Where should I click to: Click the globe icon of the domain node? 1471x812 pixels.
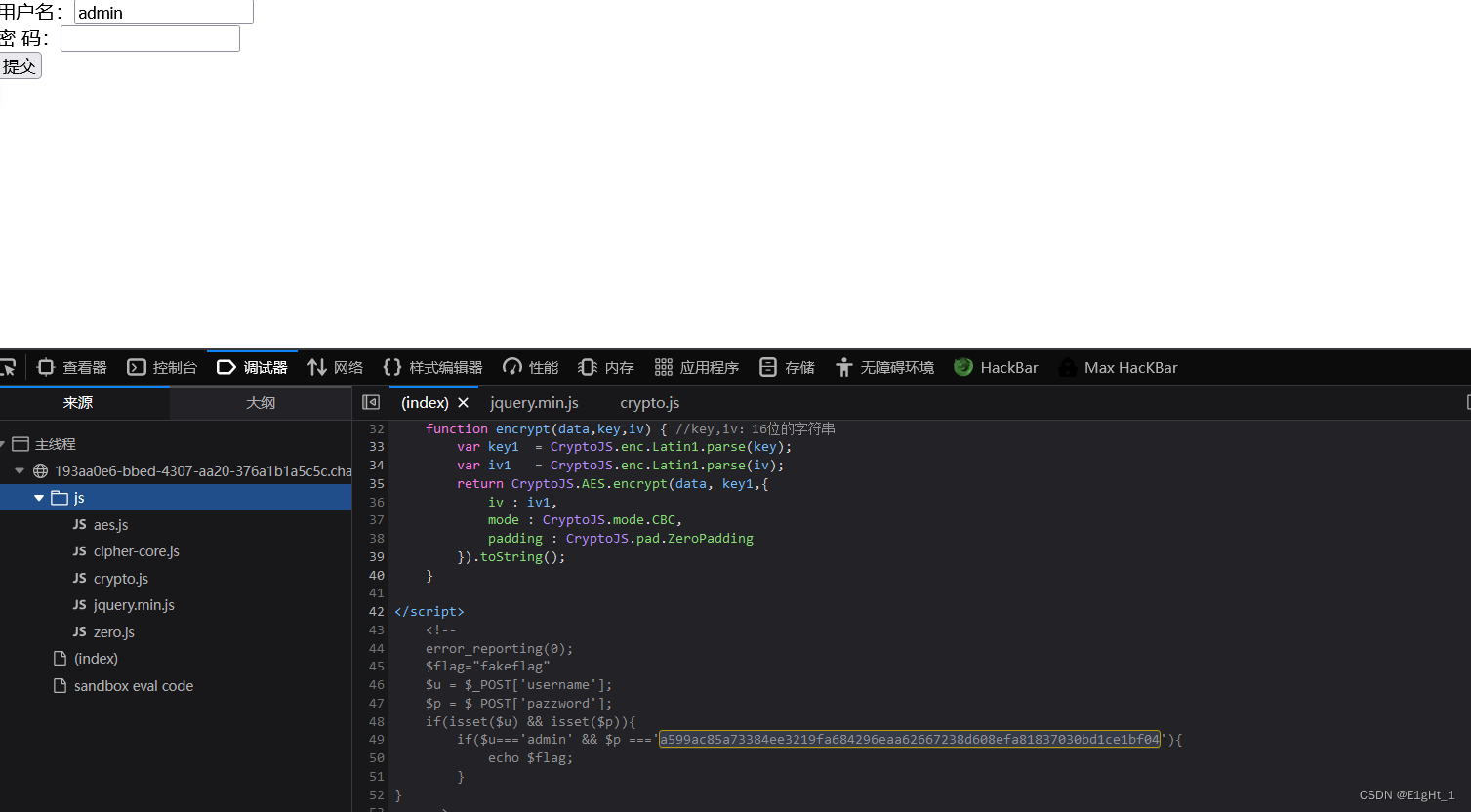tap(41, 470)
